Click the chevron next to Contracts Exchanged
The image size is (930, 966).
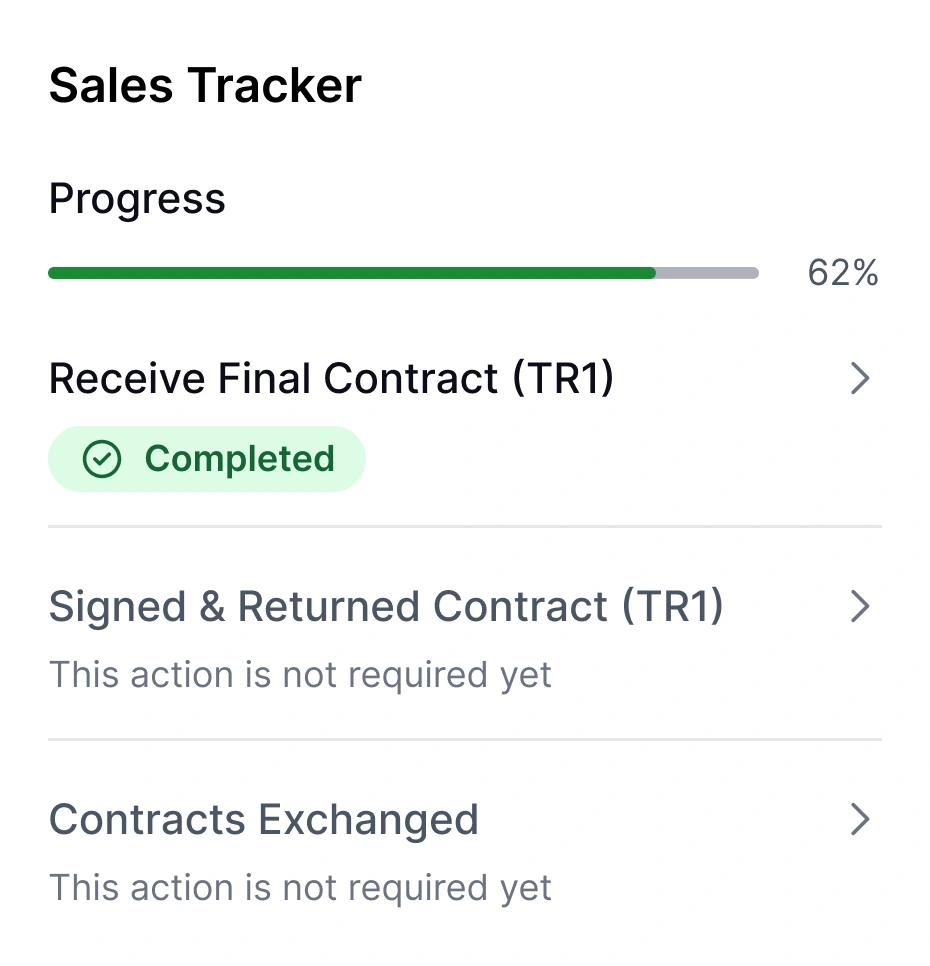tap(860, 819)
